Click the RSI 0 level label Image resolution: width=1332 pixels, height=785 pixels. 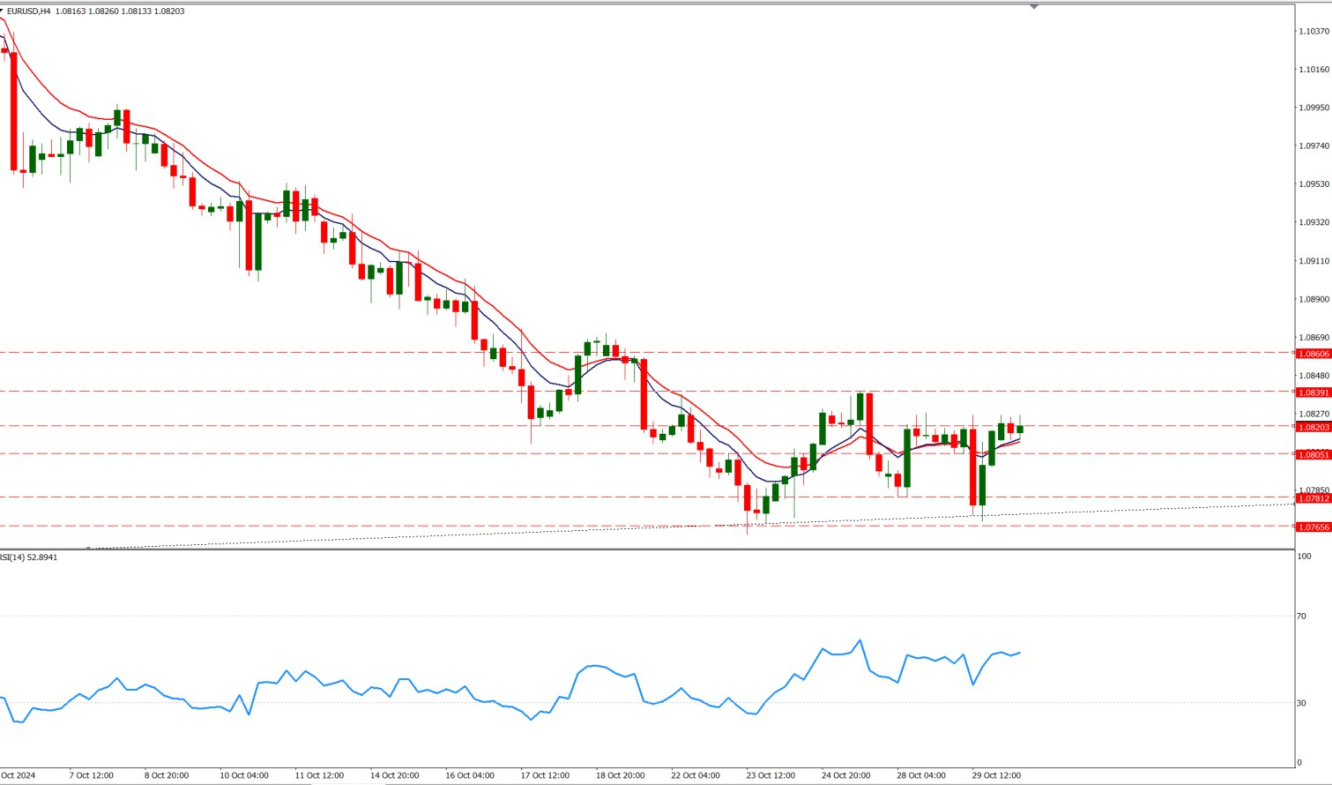click(x=1299, y=763)
